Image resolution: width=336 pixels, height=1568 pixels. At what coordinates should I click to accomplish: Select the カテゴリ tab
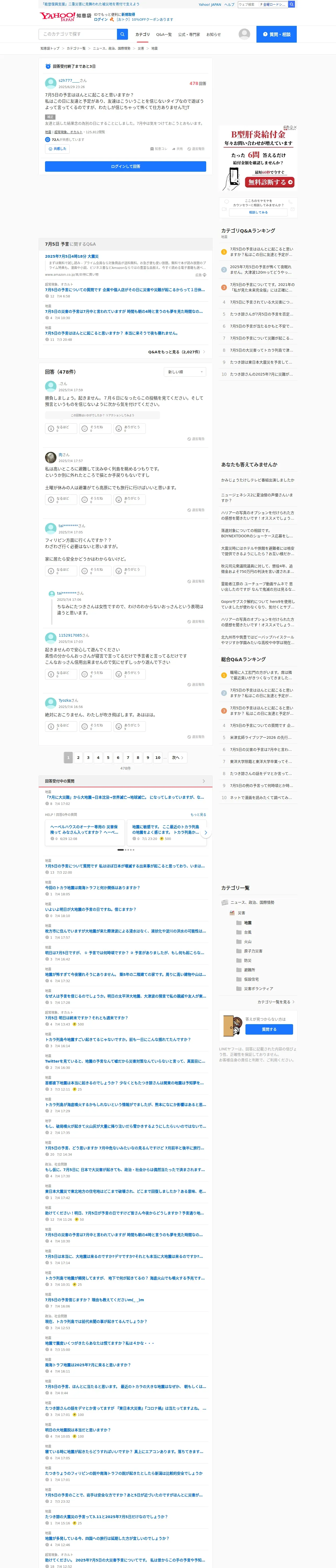[142, 35]
